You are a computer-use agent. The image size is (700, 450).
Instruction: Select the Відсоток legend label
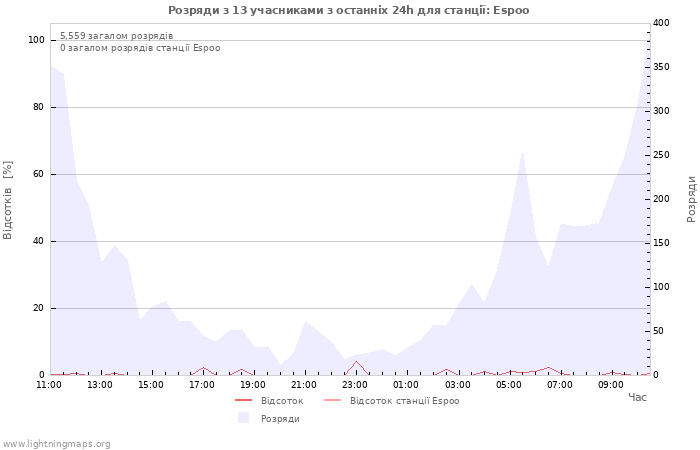(281, 401)
